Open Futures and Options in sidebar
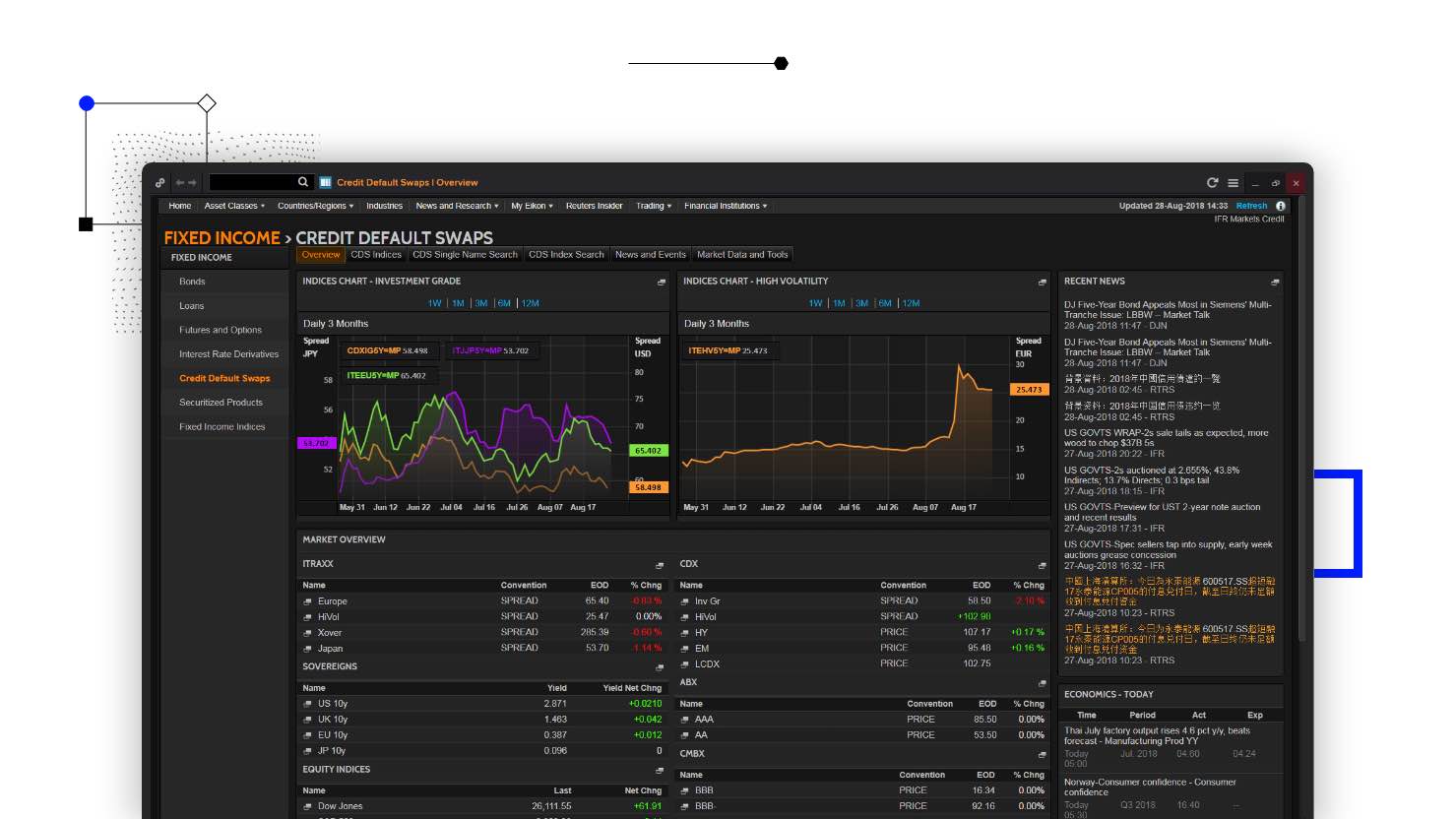 pyautogui.click(x=226, y=330)
